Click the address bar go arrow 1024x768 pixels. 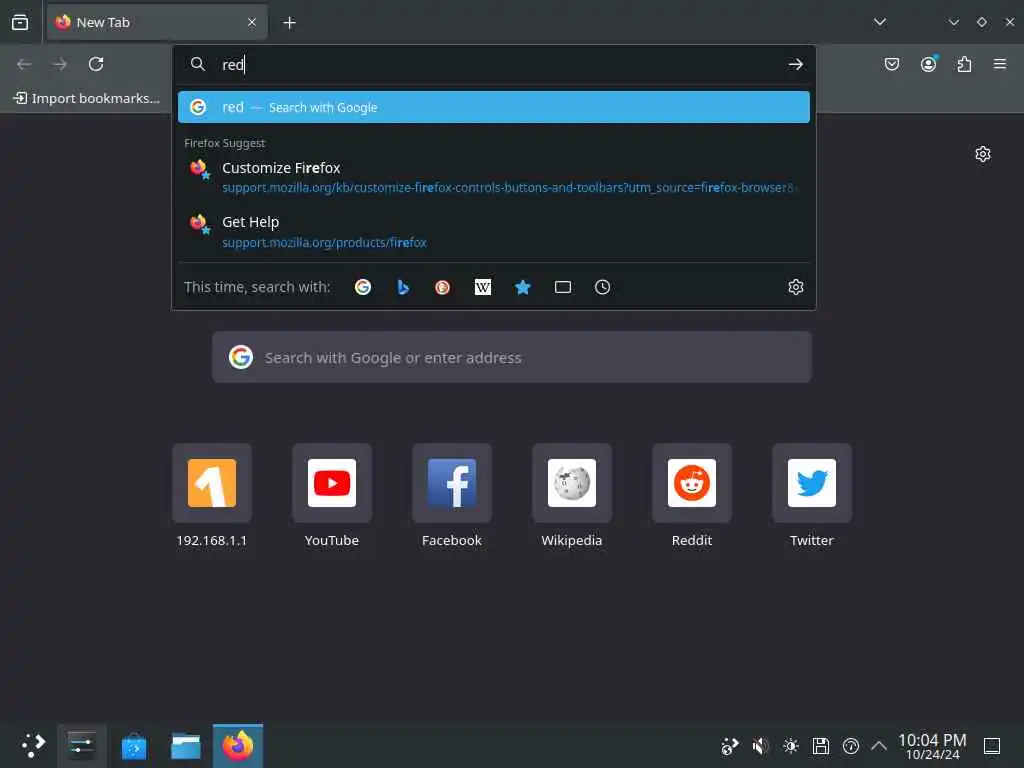[x=795, y=64]
